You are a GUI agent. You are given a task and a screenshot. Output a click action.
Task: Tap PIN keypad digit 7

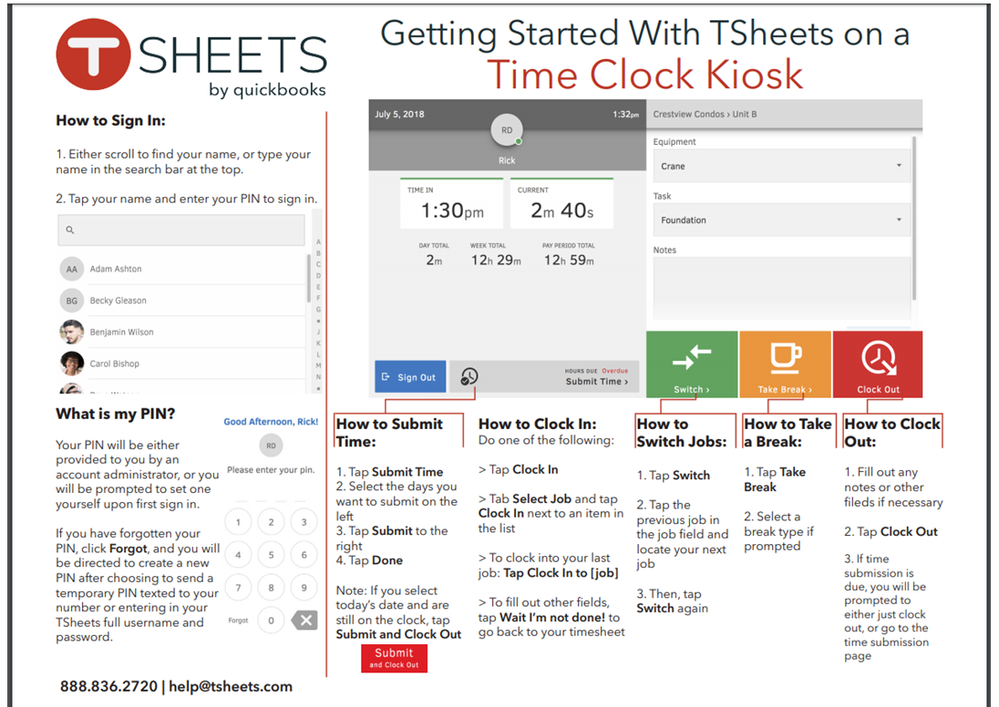[238, 588]
